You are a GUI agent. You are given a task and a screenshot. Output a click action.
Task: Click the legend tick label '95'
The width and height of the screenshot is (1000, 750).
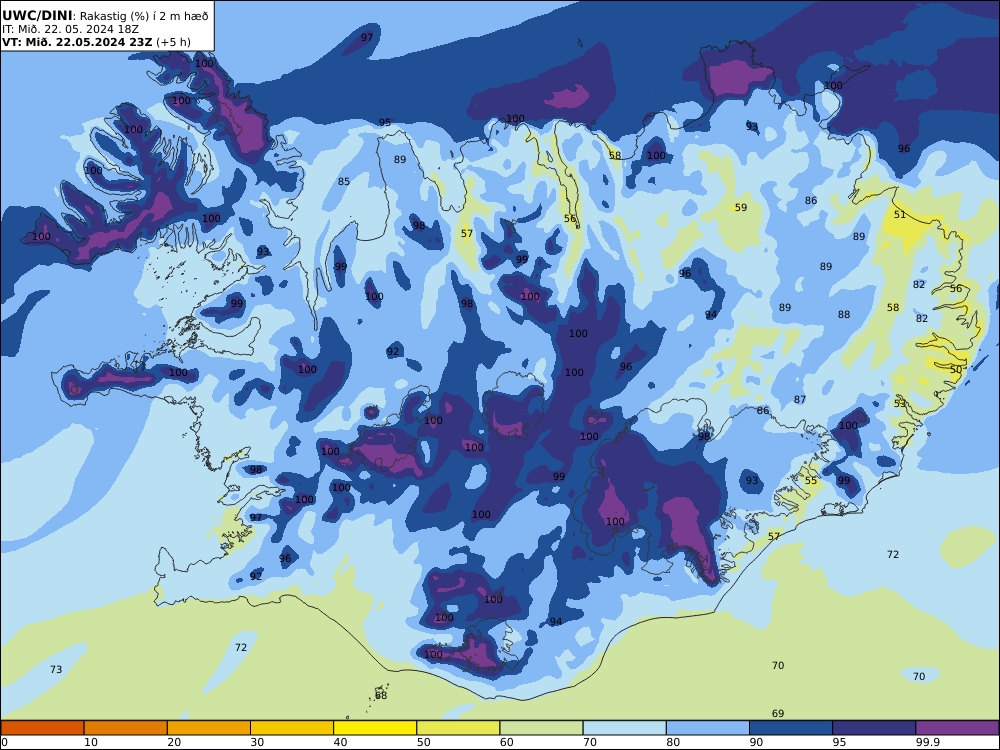(x=839, y=742)
